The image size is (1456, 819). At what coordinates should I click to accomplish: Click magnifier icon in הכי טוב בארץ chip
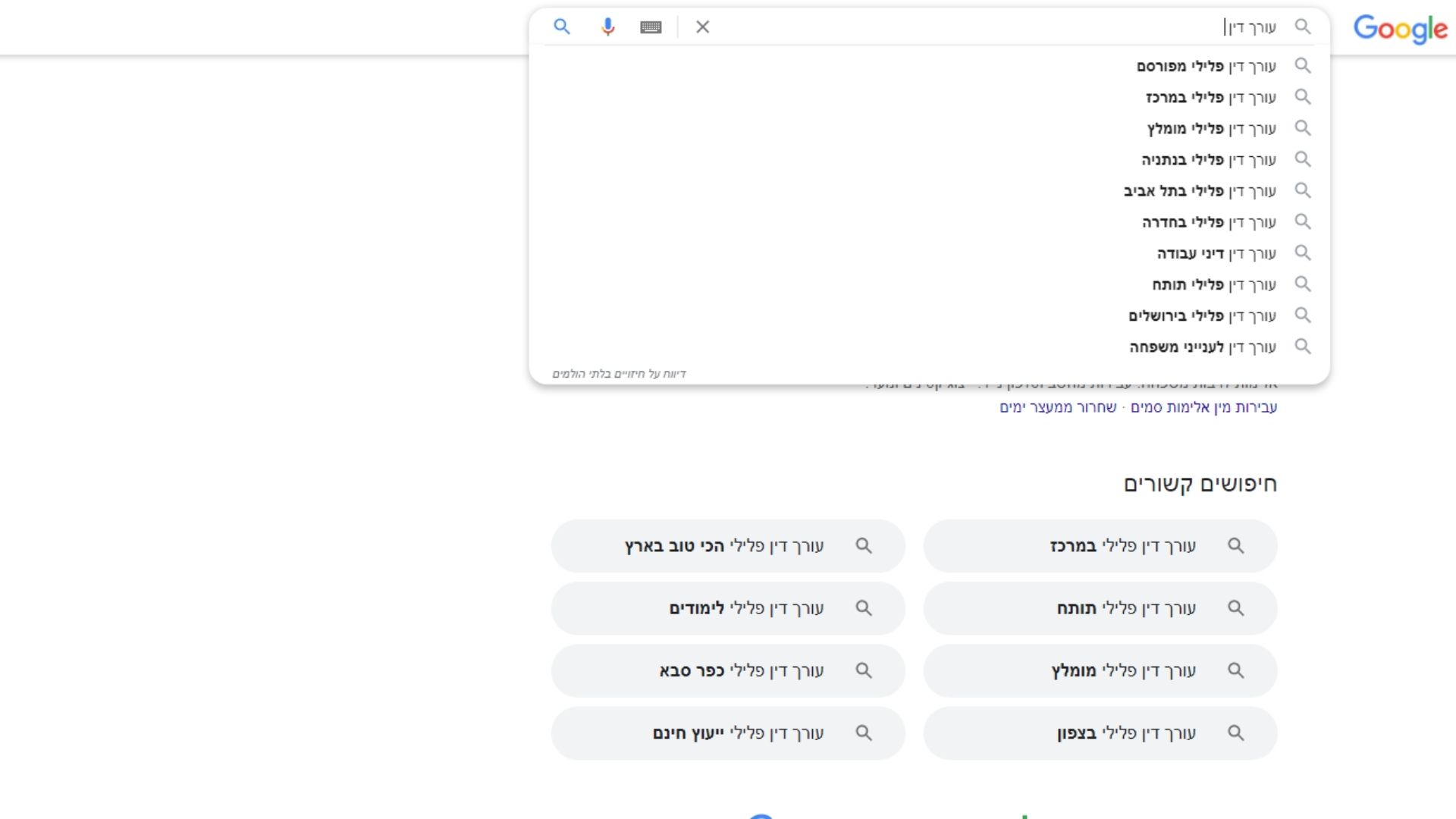coord(864,546)
